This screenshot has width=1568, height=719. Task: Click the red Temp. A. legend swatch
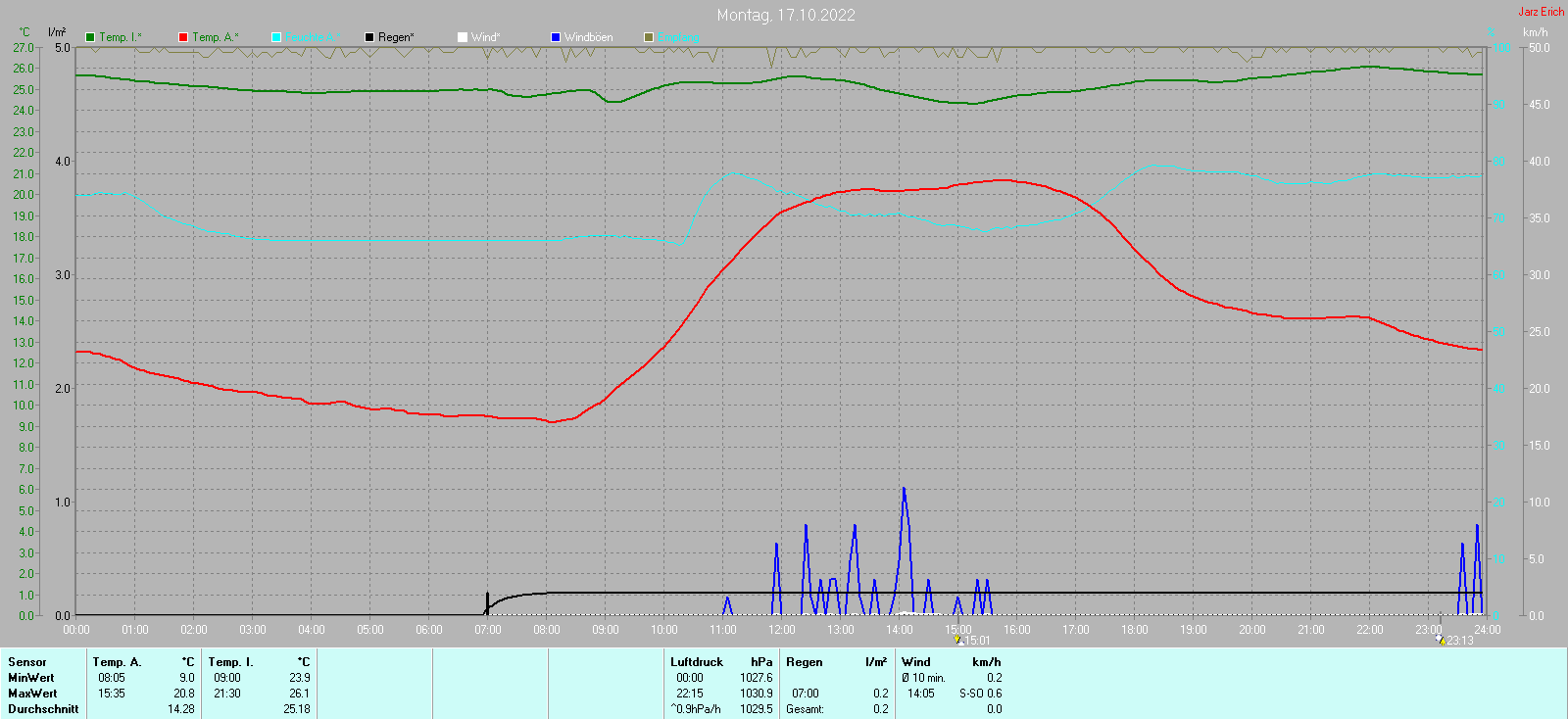183,37
